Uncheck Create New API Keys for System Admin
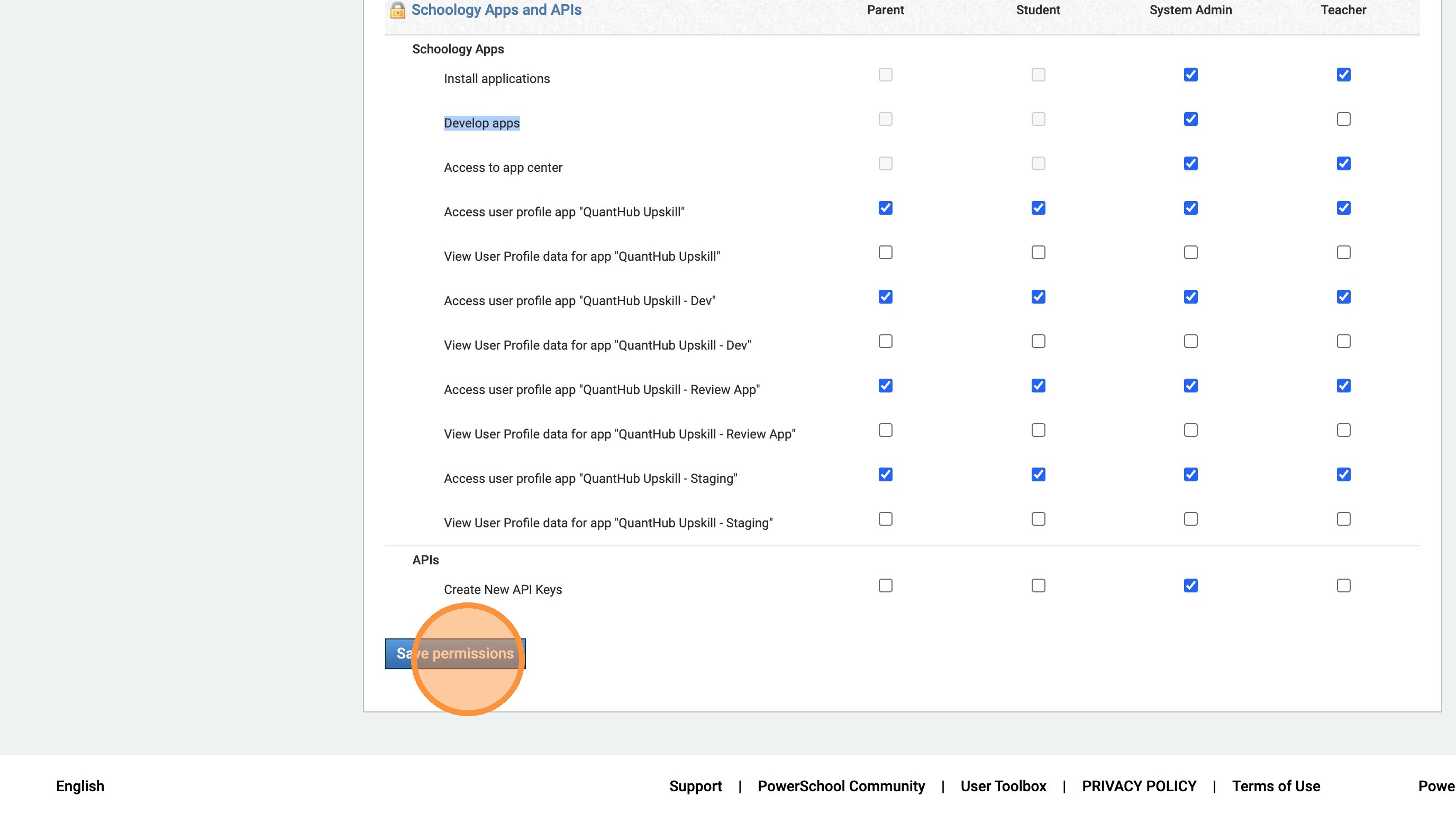Viewport: 1456px width, 814px height. click(1190, 586)
